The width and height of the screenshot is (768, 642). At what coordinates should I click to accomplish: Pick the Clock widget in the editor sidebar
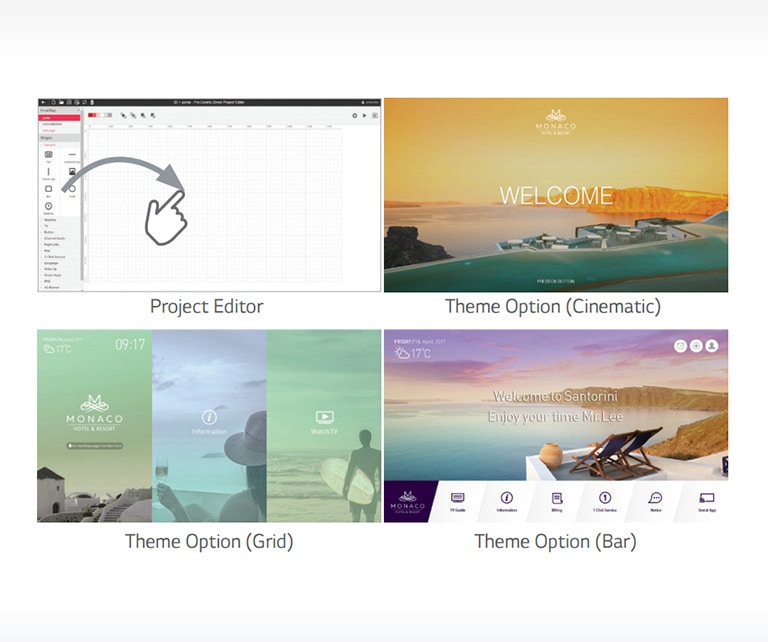point(48,206)
